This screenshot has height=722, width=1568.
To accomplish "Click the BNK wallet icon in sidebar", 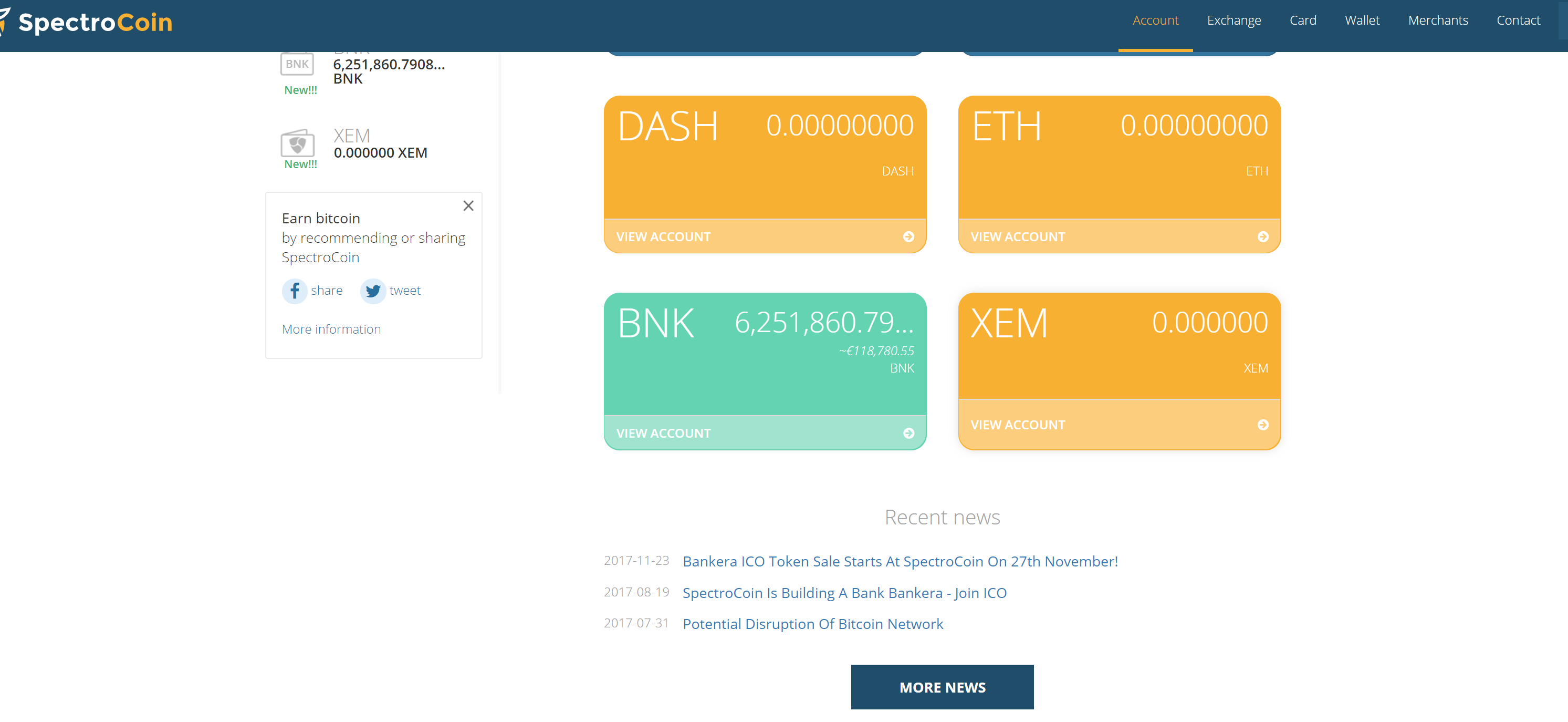I will coord(297,64).
